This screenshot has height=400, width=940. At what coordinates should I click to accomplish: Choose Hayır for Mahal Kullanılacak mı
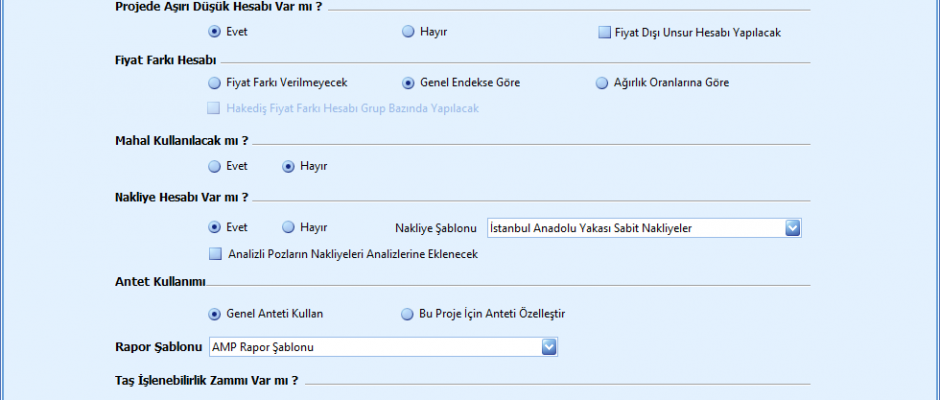[x=289, y=166]
